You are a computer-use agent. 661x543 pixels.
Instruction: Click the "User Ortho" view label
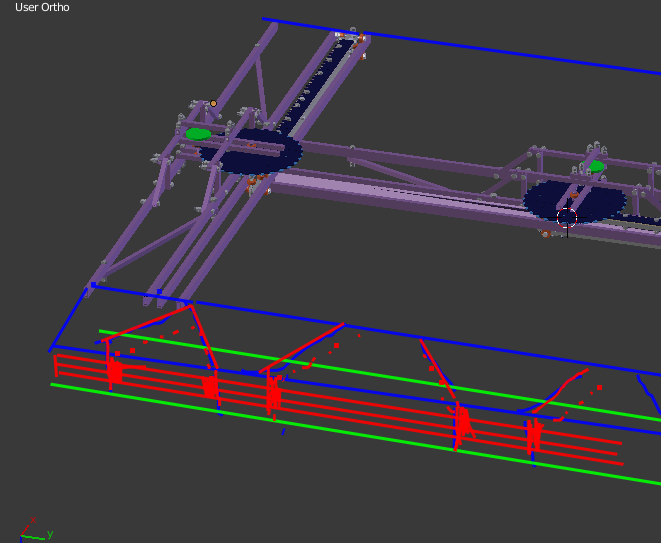(42, 7)
